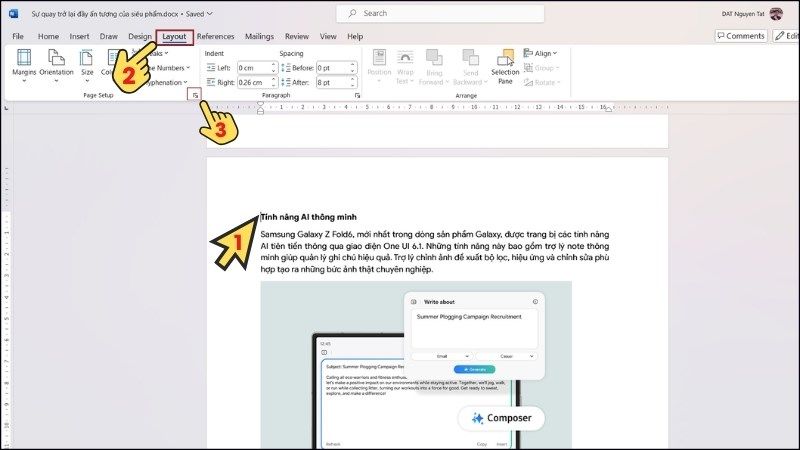Click the Indent Left icon label
Screen dimensions: 800x450
(x=211, y=68)
